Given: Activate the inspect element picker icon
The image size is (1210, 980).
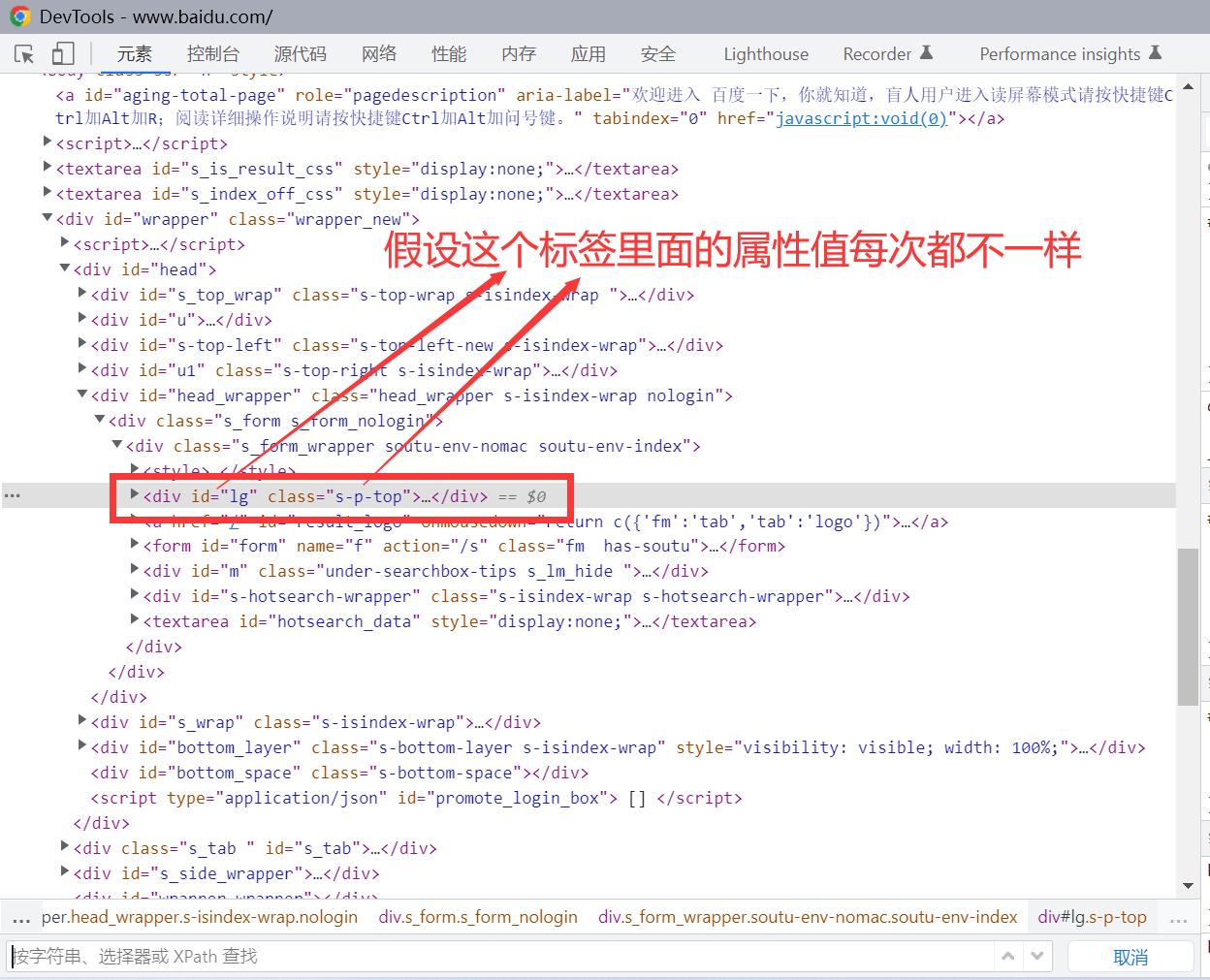Looking at the screenshot, I should pyautogui.click(x=24, y=54).
